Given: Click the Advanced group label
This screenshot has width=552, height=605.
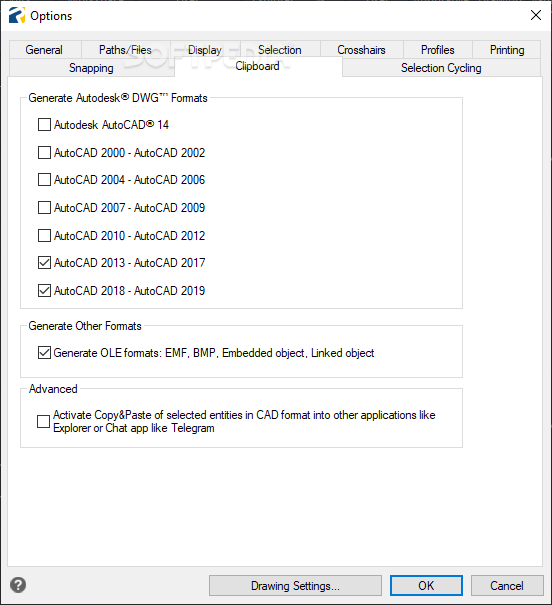Looking at the screenshot, I should (53, 389).
